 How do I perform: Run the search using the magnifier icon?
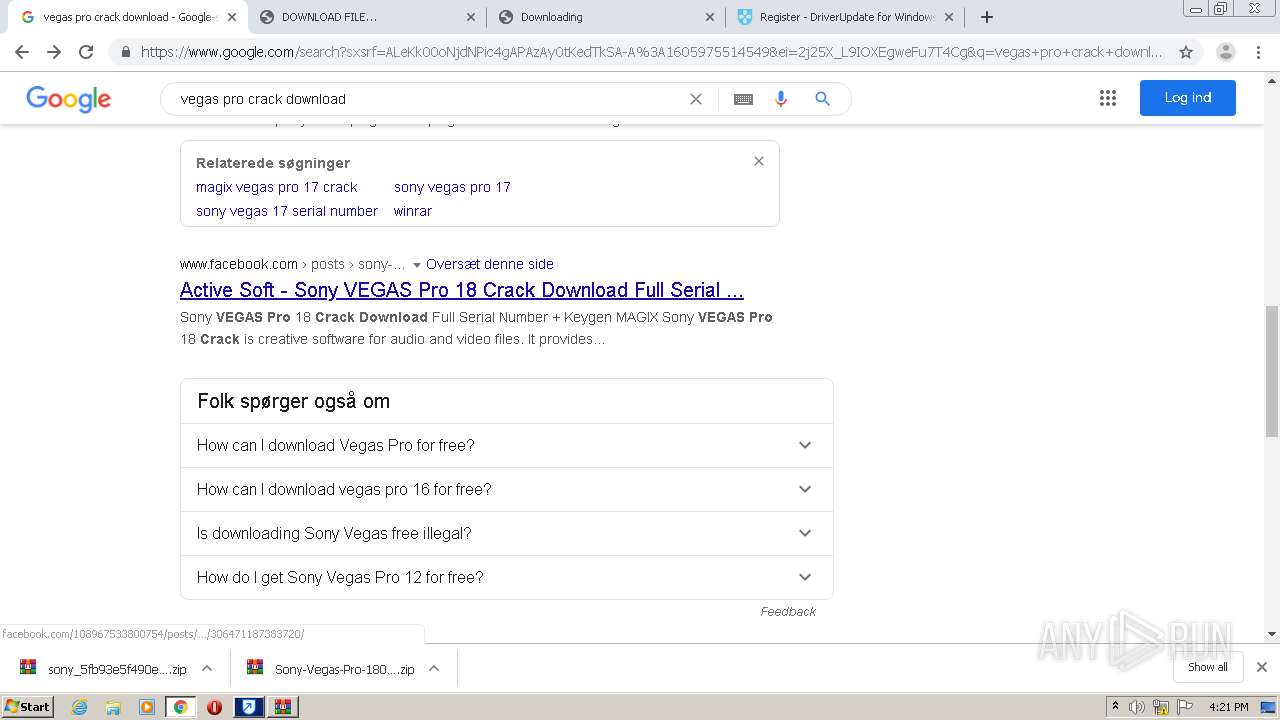[x=822, y=99]
